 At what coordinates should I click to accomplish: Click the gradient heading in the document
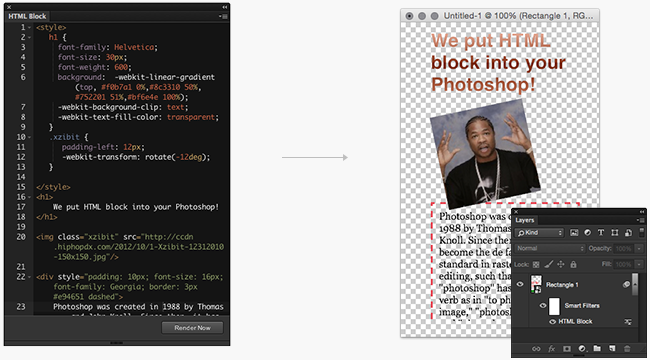tap(499, 63)
